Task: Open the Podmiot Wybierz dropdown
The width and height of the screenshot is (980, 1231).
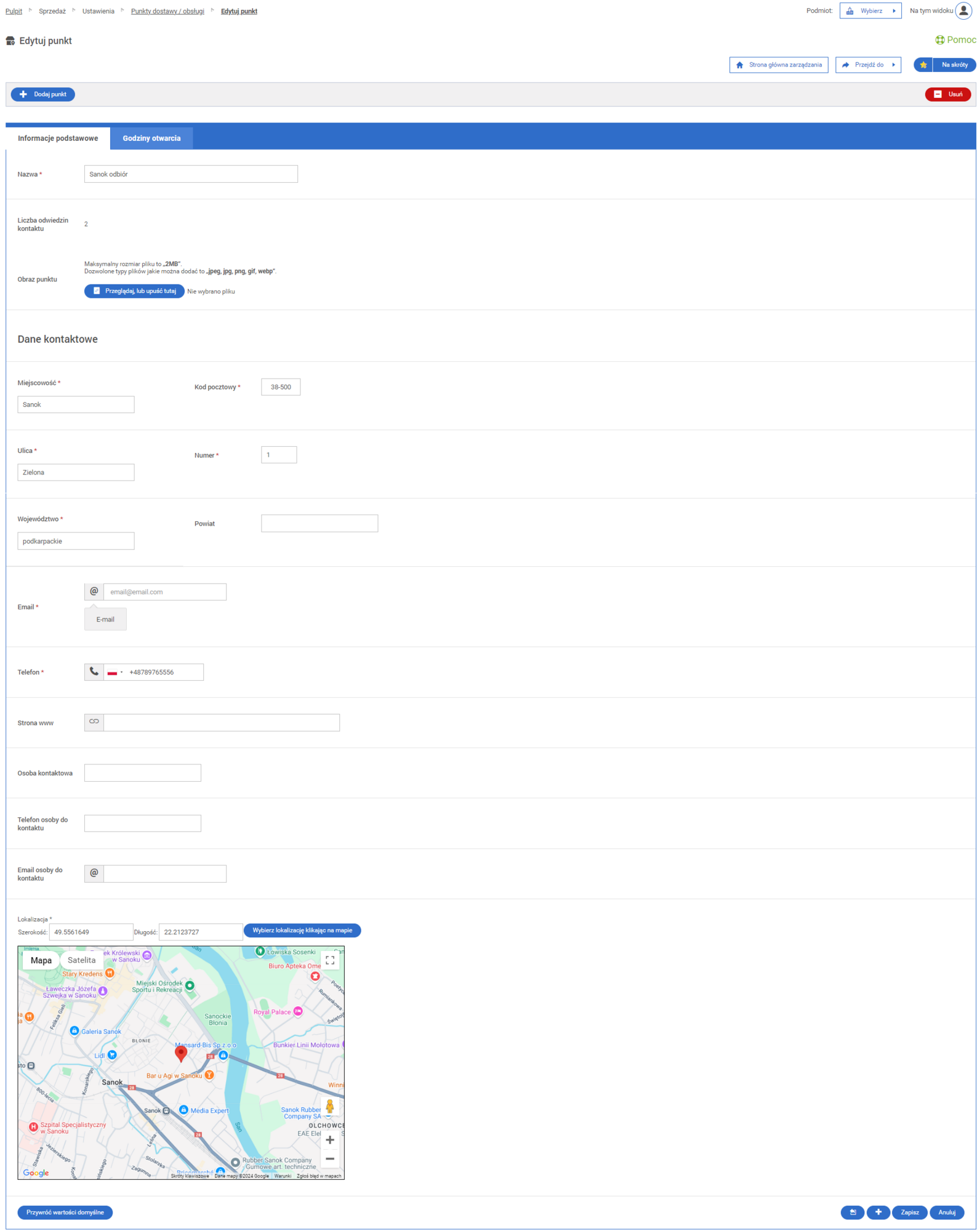Action: point(870,11)
